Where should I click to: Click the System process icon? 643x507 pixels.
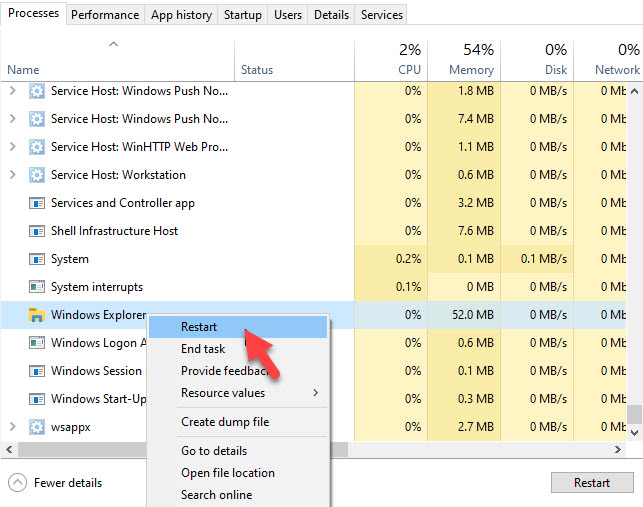coord(36,259)
